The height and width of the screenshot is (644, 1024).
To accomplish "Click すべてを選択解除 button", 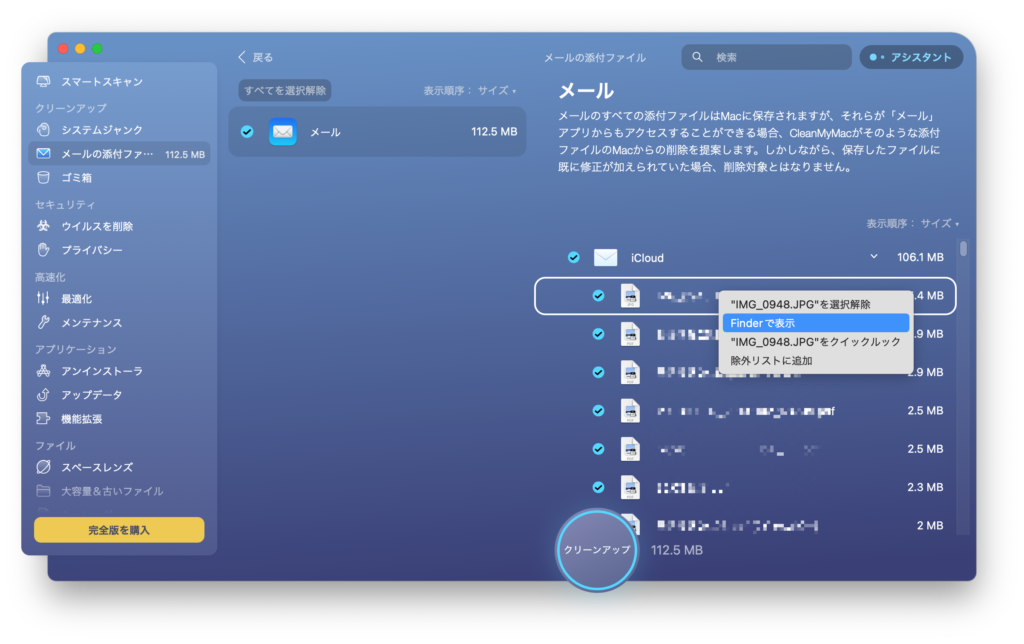I will (x=285, y=90).
